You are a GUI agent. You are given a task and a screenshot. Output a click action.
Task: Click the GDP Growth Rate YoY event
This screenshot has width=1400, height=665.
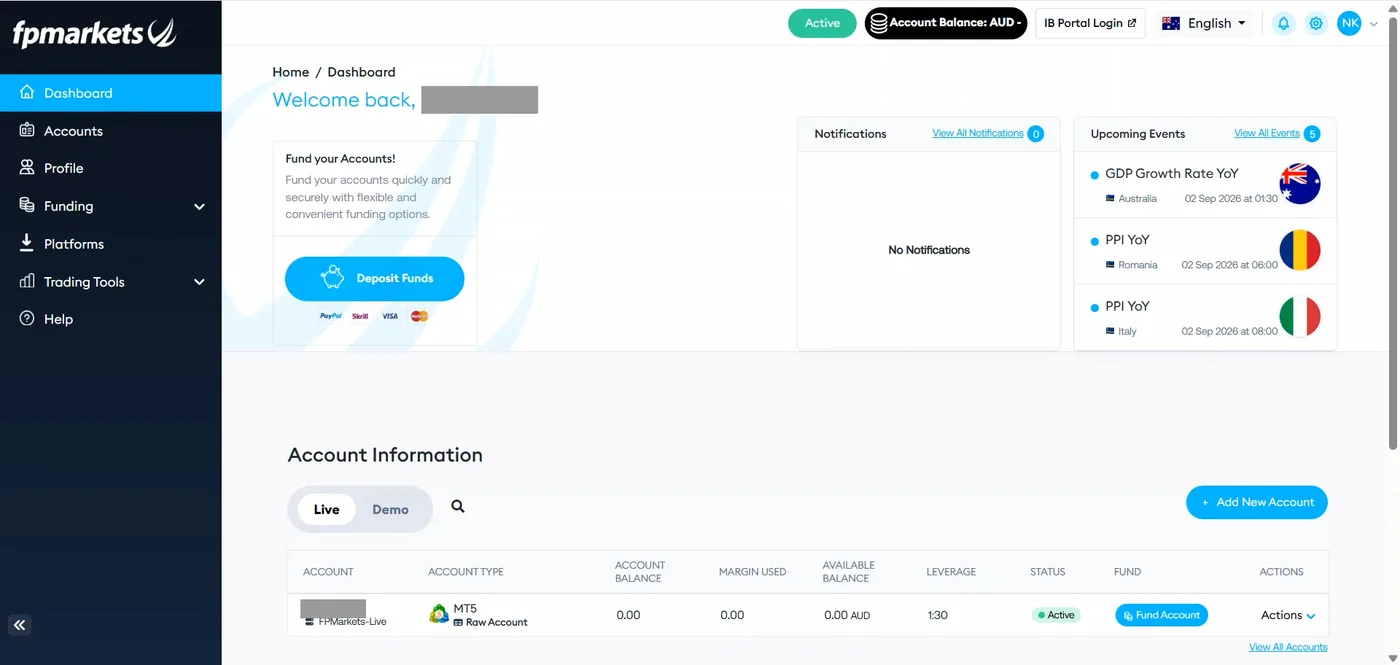pos(1172,173)
